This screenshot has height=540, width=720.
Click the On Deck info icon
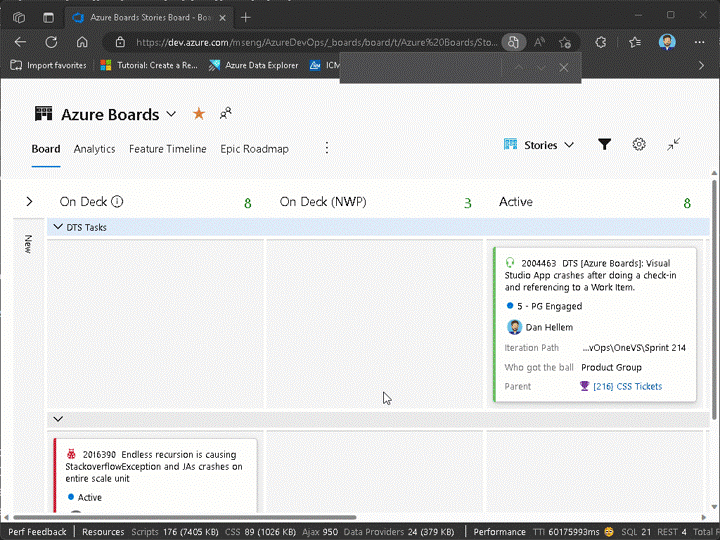117,202
